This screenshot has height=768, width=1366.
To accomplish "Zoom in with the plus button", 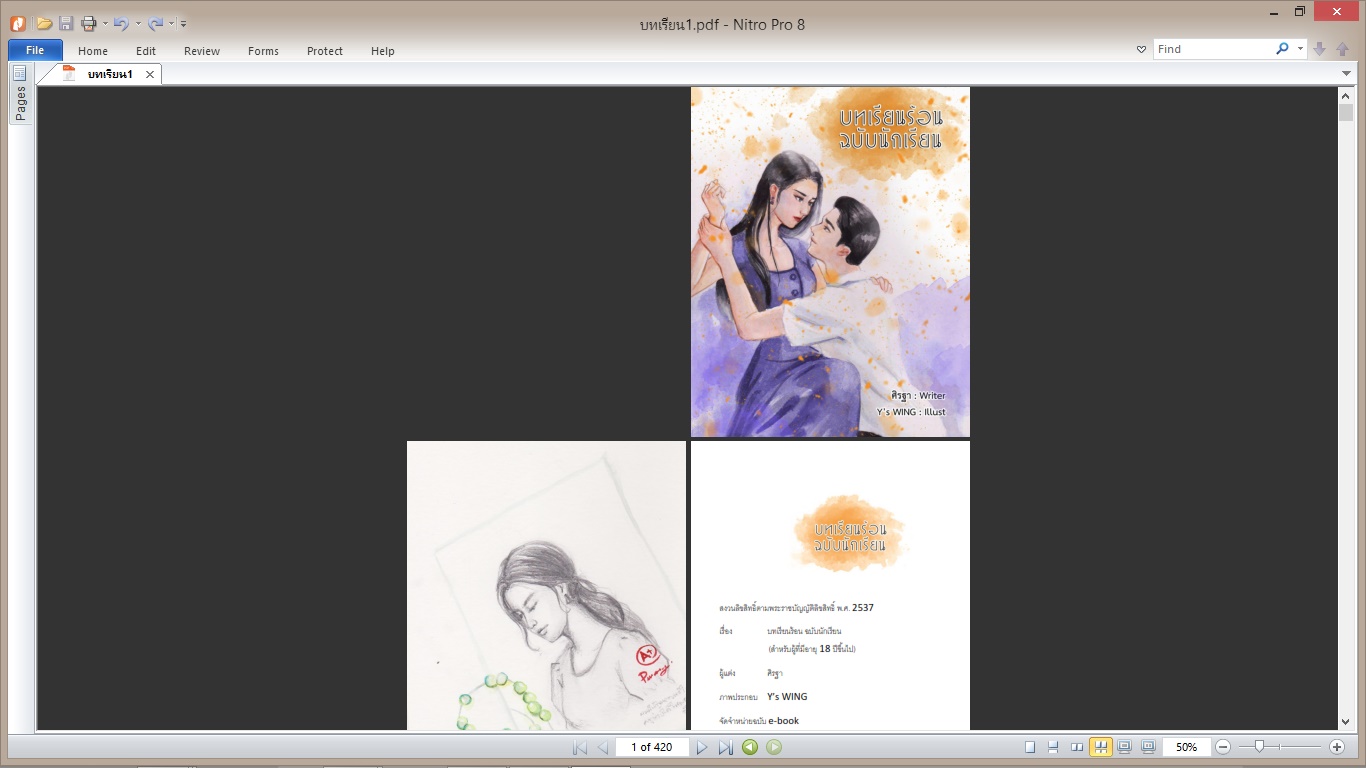I will [1337, 747].
